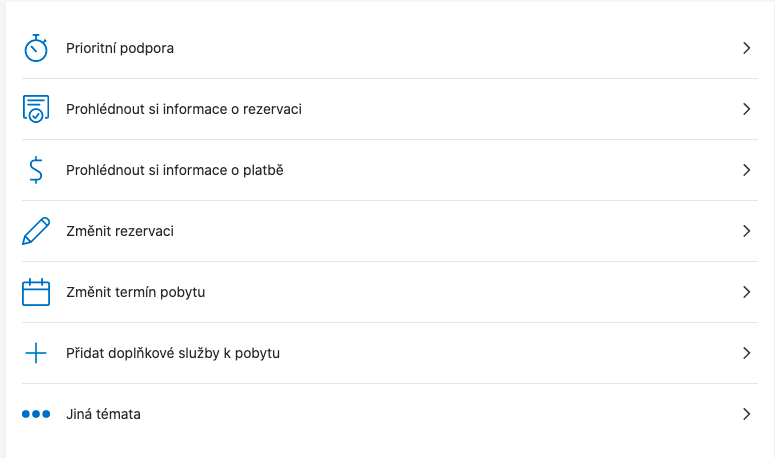Choose Změnit rezervaci text link

(120, 231)
